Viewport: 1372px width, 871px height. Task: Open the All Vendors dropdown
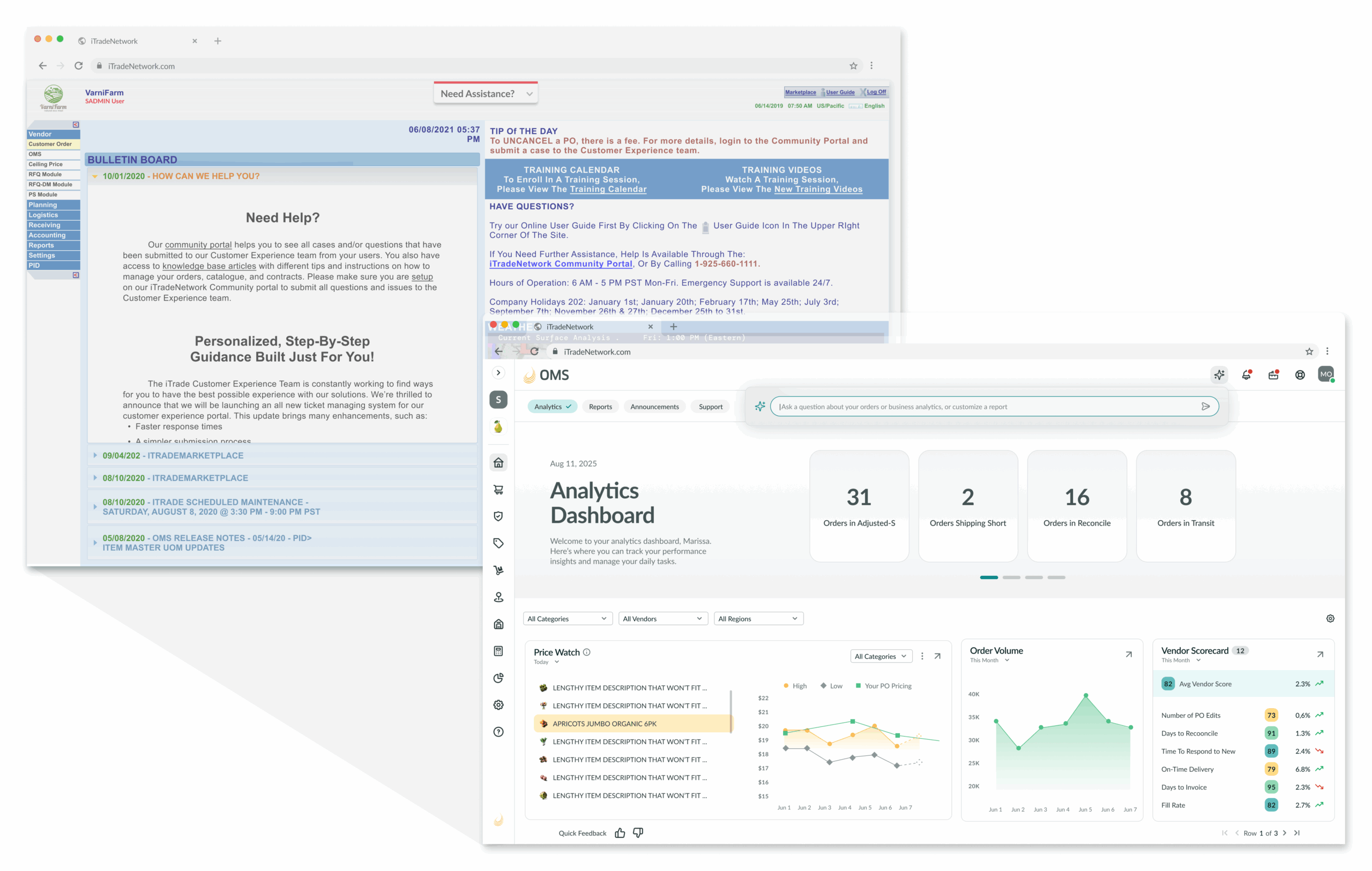[662, 619]
